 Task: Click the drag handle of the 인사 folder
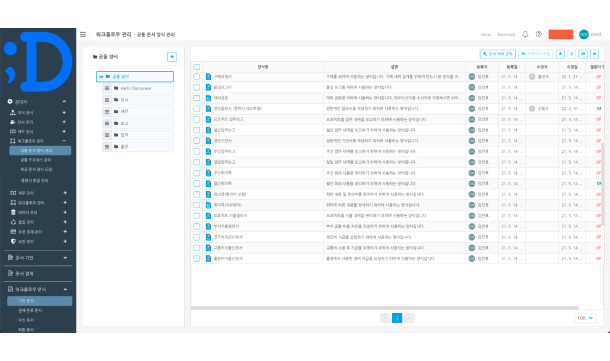tap(107, 100)
